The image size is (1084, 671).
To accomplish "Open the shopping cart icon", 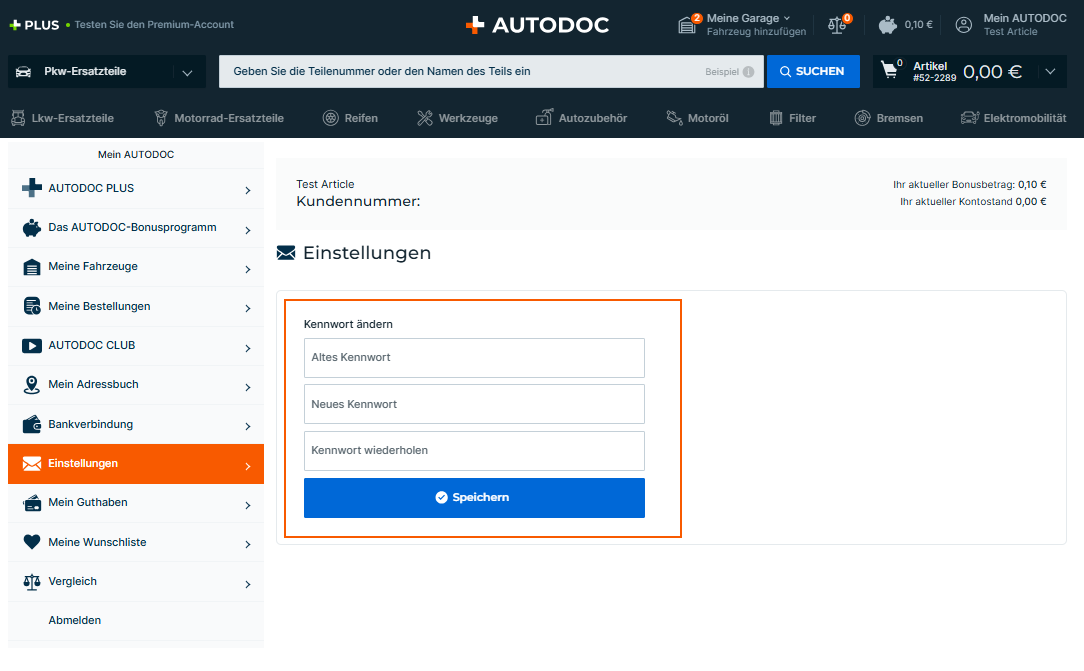I will point(890,71).
